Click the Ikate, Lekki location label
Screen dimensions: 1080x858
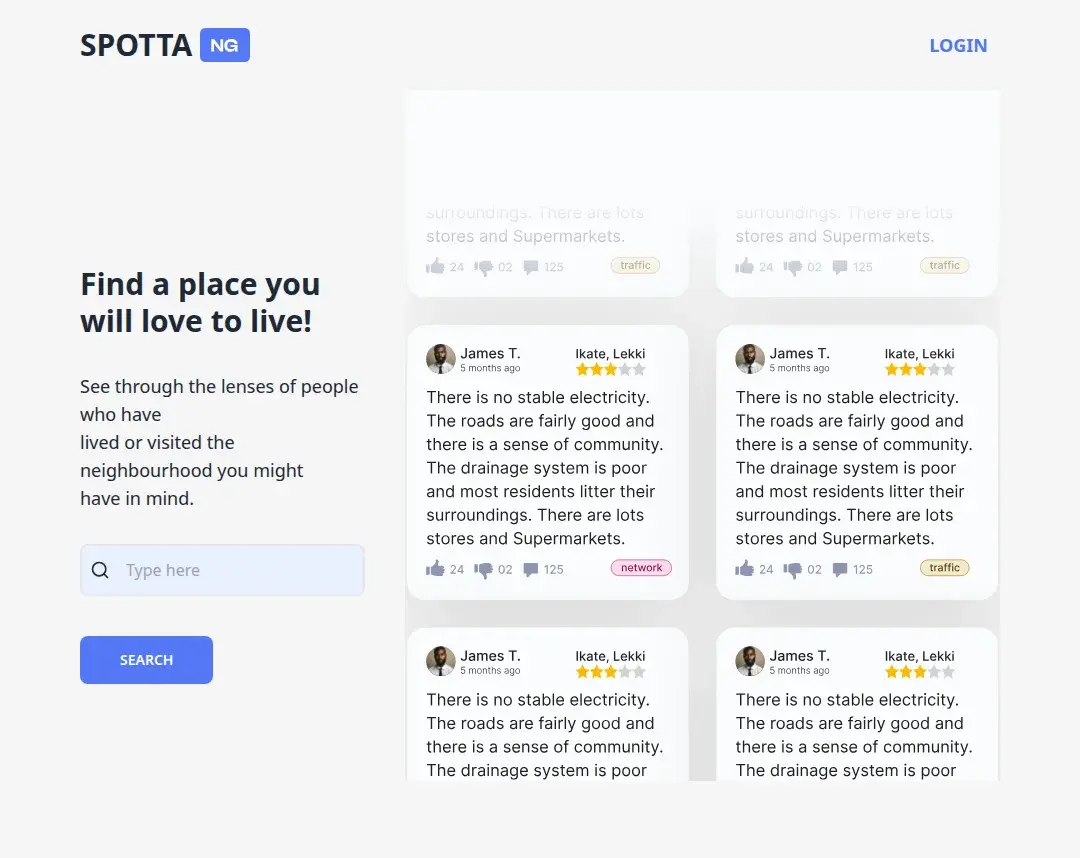610,353
